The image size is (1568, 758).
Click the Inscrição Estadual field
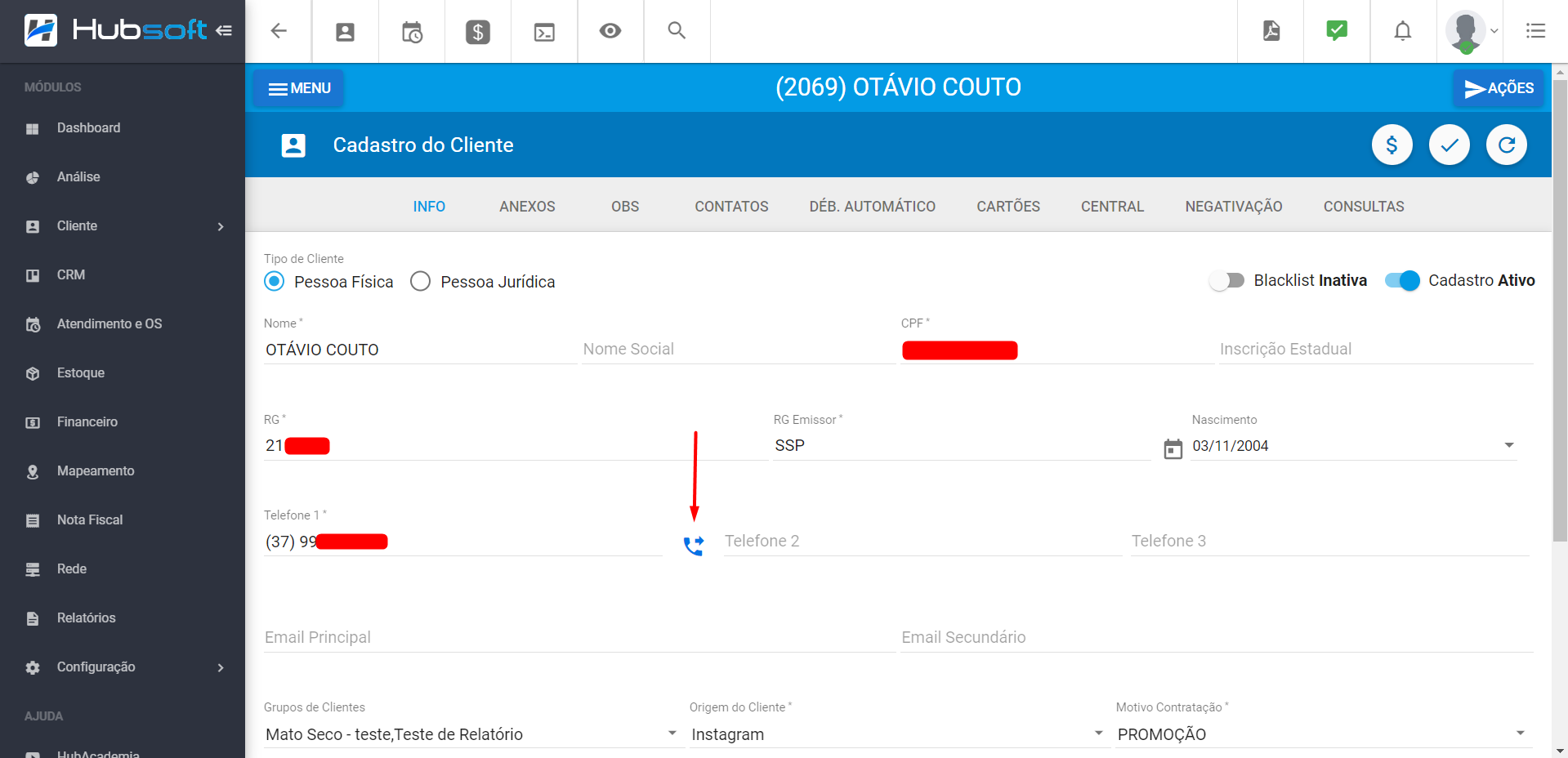(x=1376, y=350)
